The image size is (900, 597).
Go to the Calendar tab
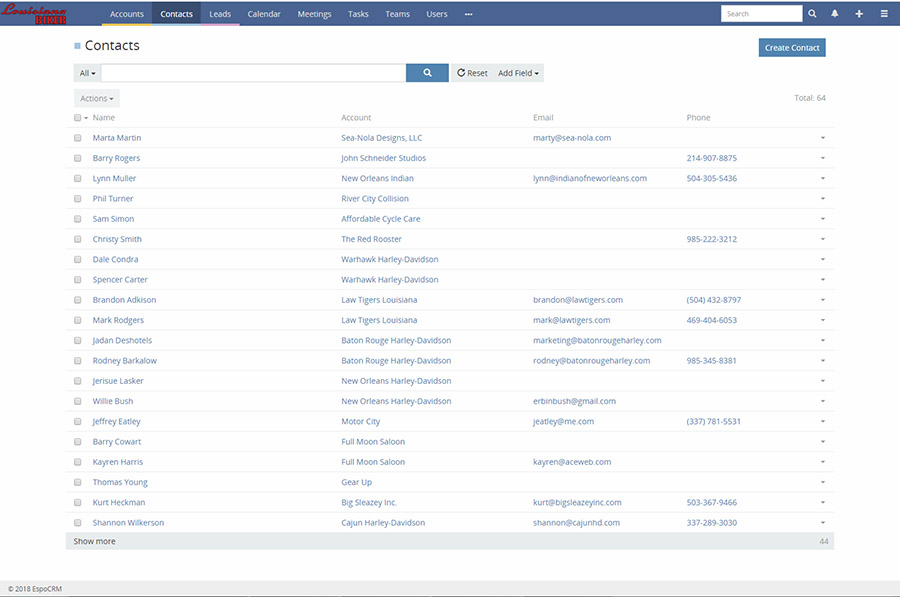(264, 14)
